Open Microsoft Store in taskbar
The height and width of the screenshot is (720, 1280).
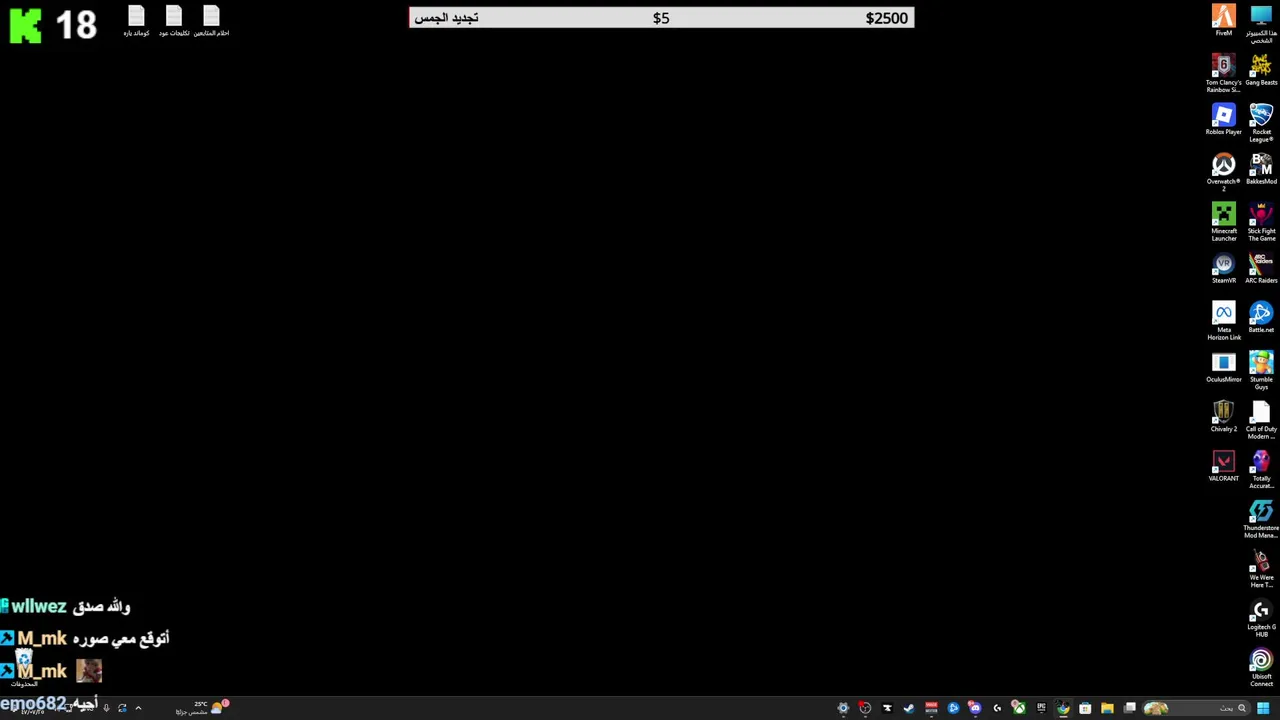(x=1085, y=708)
